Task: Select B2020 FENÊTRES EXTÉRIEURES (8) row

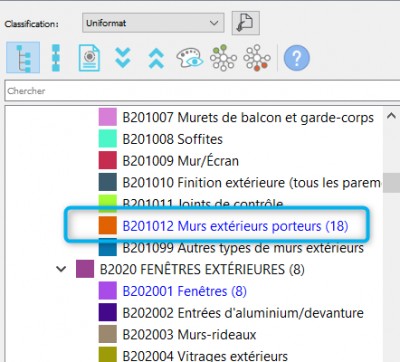Action: pyautogui.click(x=202, y=269)
